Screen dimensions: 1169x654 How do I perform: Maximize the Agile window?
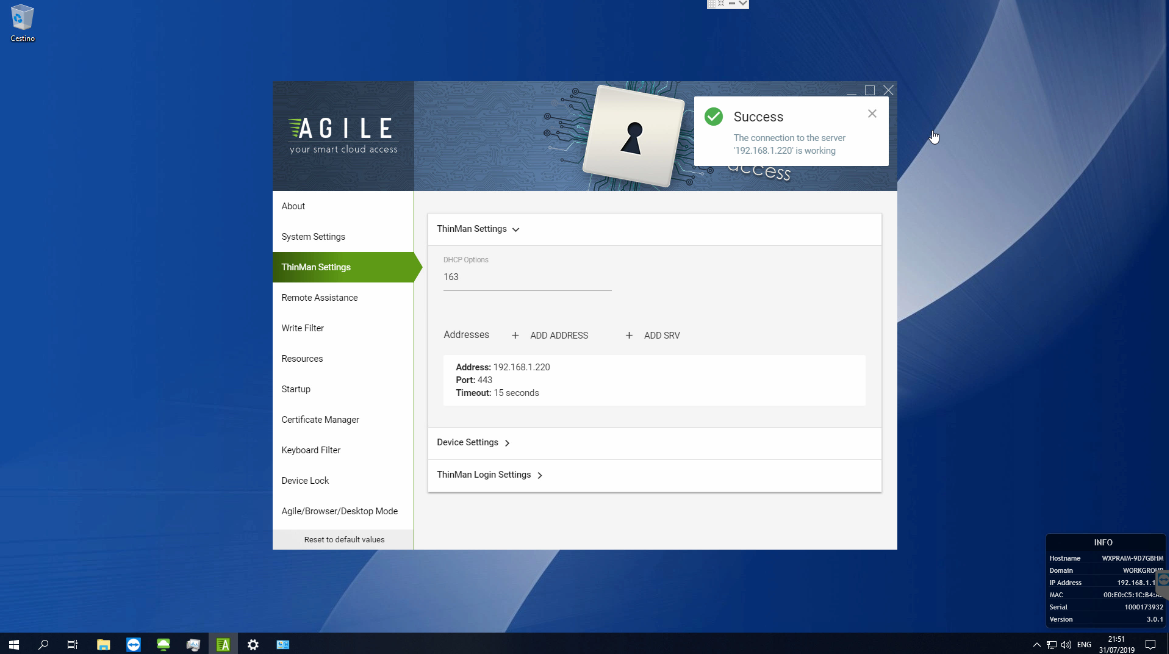(870, 90)
